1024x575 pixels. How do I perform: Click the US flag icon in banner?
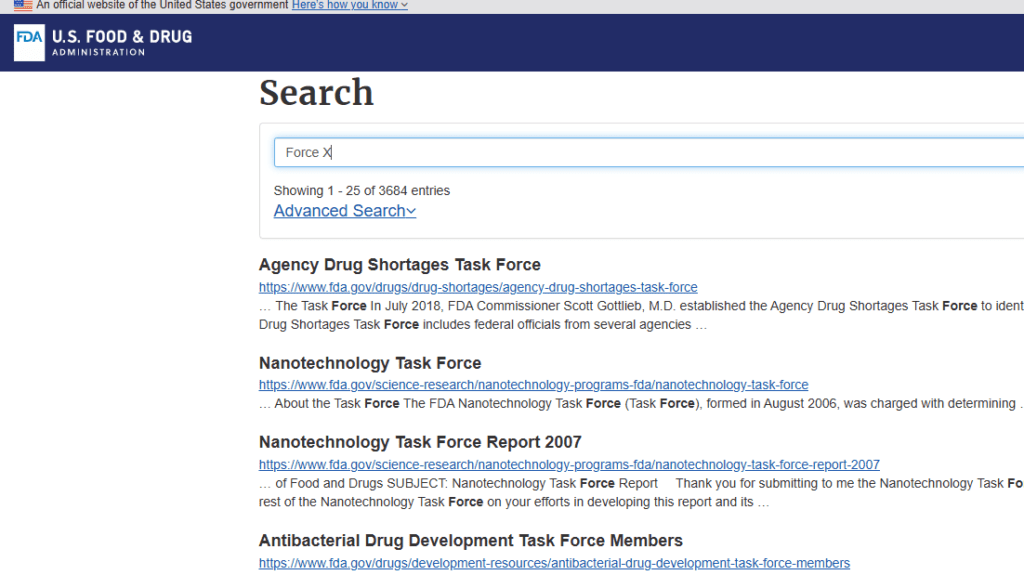pos(23,5)
